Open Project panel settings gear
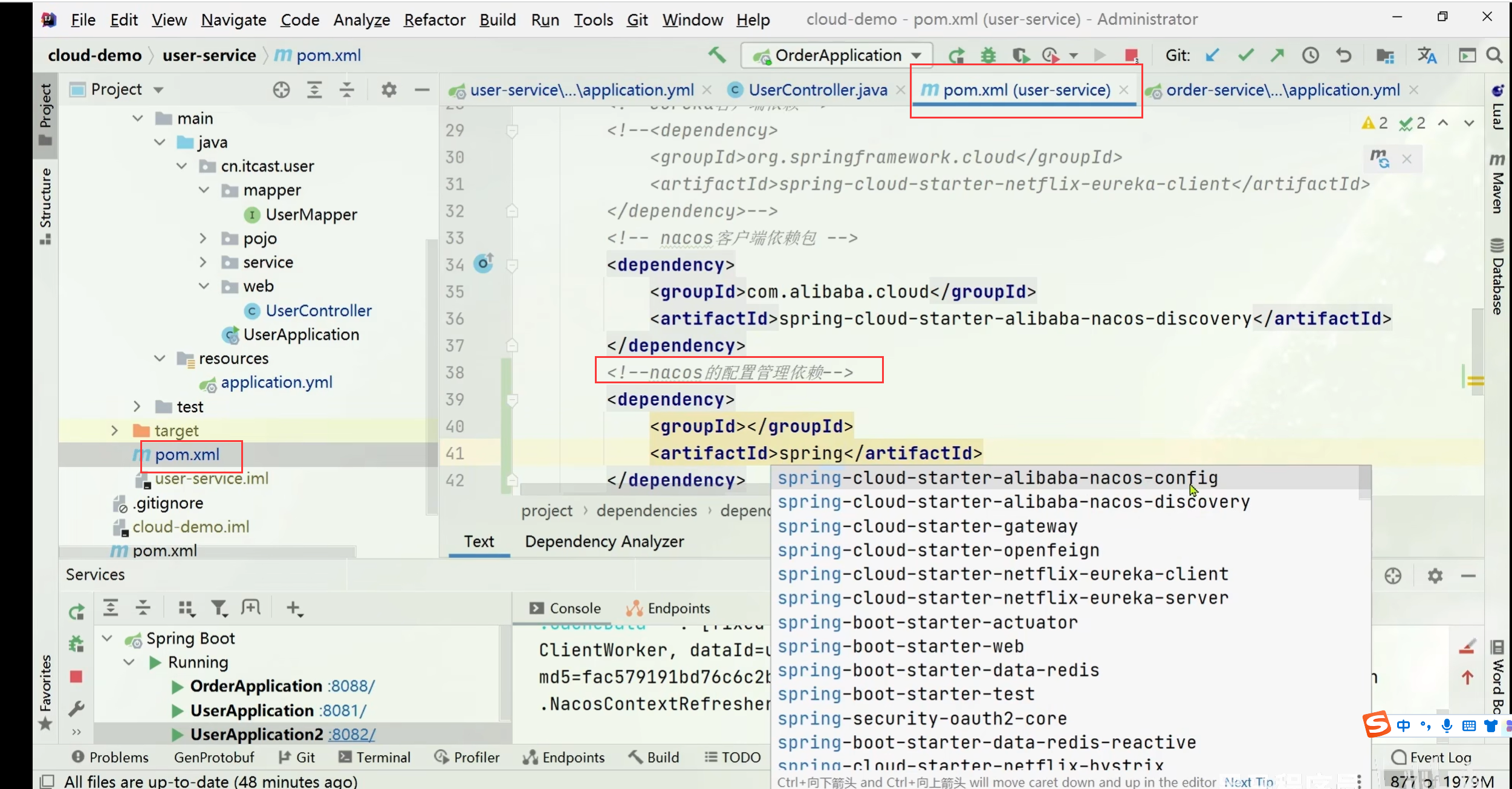Screen dimensions: 1512x789 (389, 90)
